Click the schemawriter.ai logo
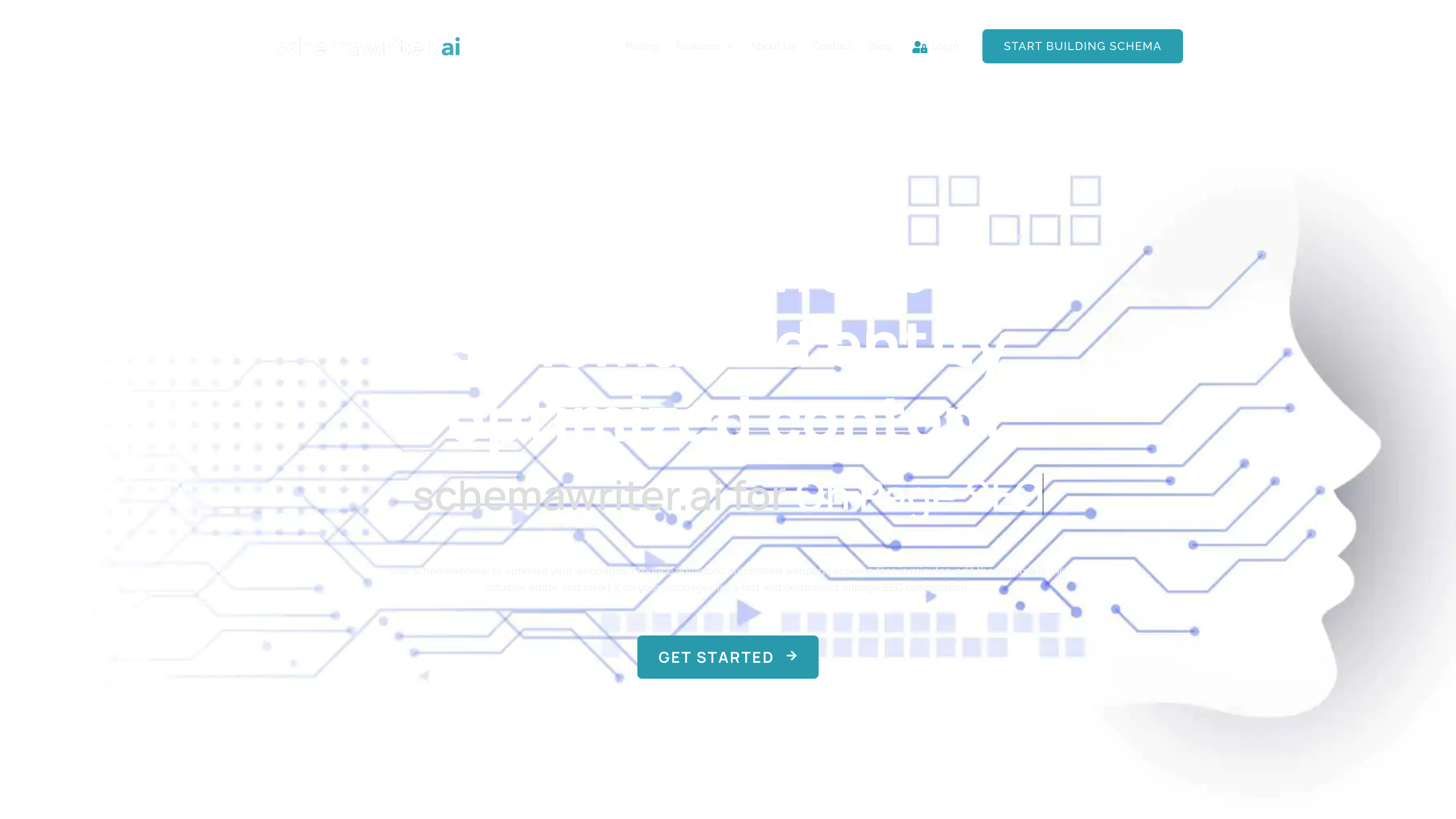 pyautogui.click(x=368, y=46)
